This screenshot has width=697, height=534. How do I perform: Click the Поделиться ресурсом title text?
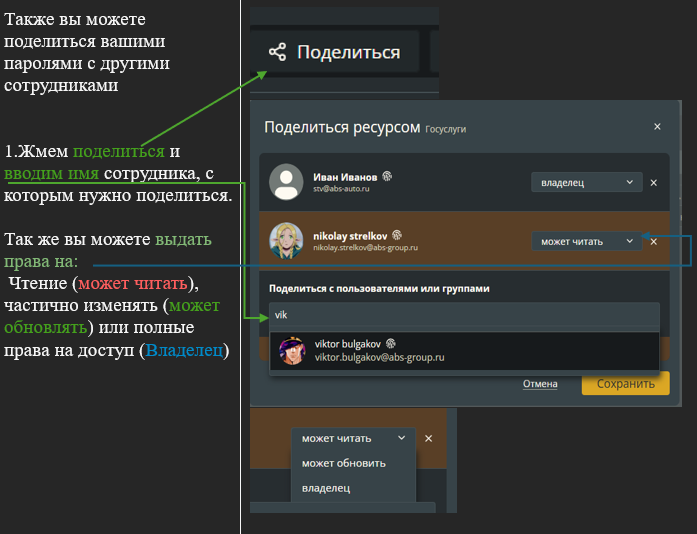click(x=342, y=127)
